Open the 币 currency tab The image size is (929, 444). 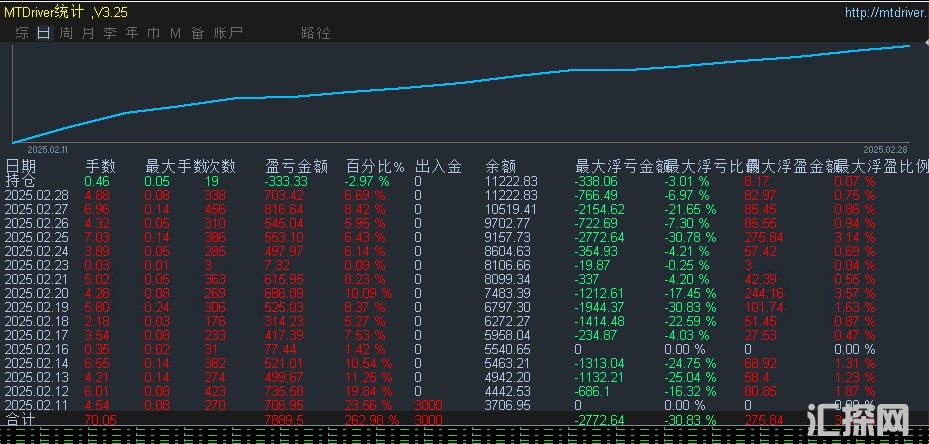point(153,33)
